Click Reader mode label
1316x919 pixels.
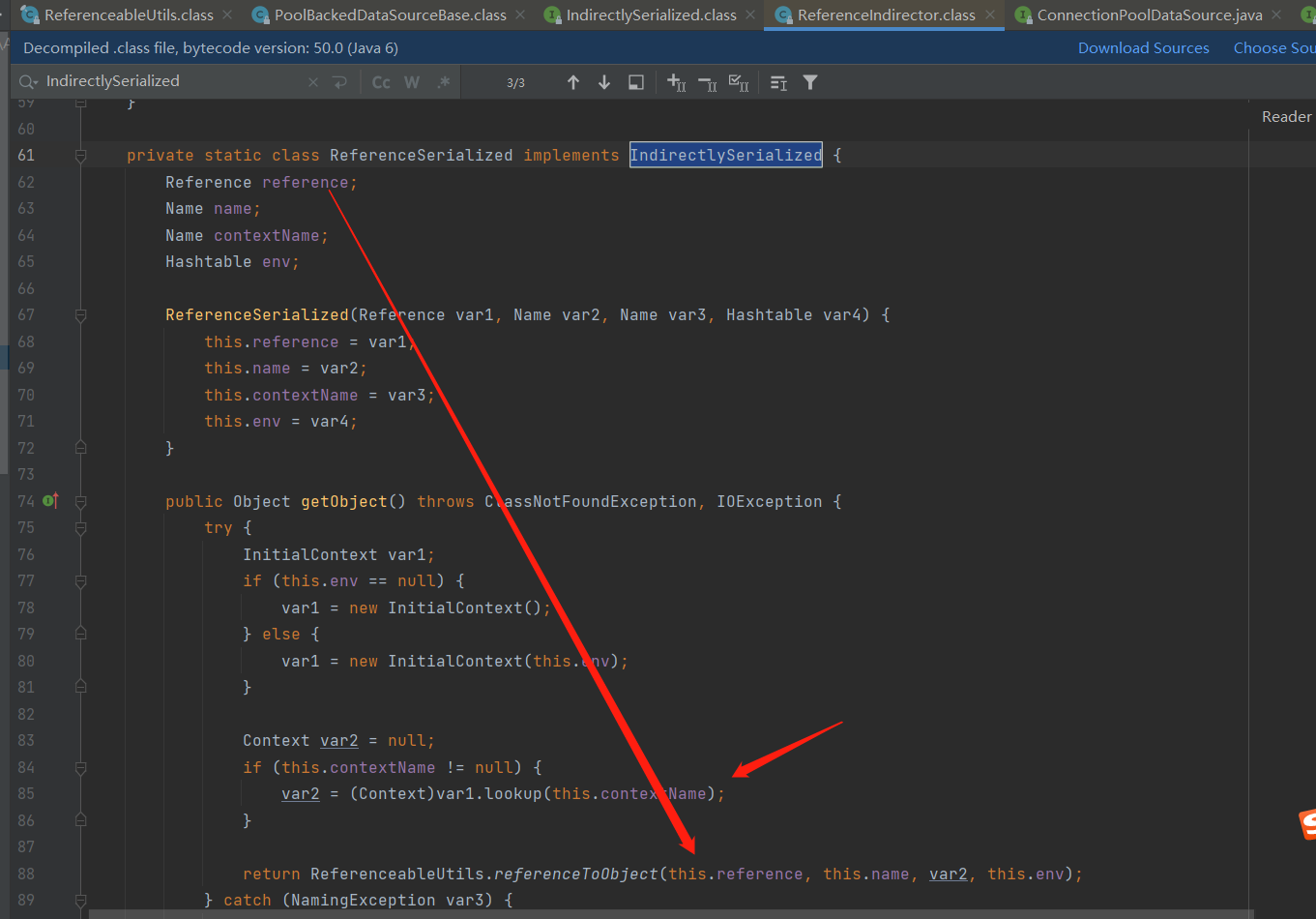click(1287, 116)
